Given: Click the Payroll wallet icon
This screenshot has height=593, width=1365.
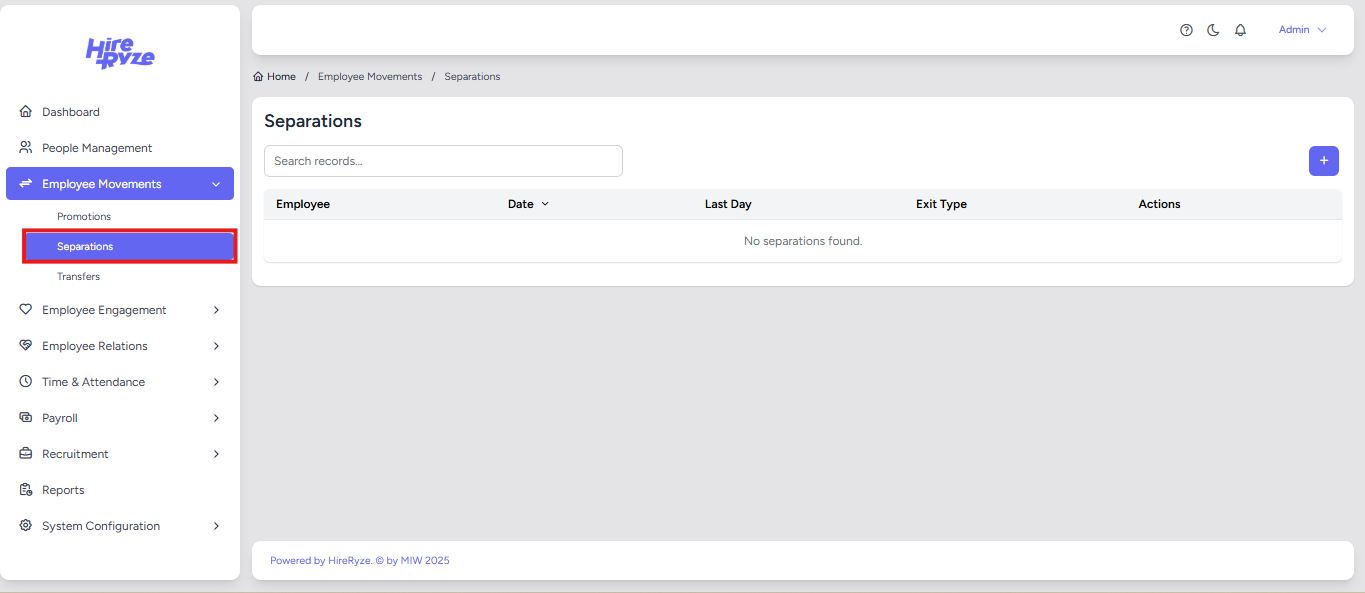Looking at the screenshot, I should [26, 418].
